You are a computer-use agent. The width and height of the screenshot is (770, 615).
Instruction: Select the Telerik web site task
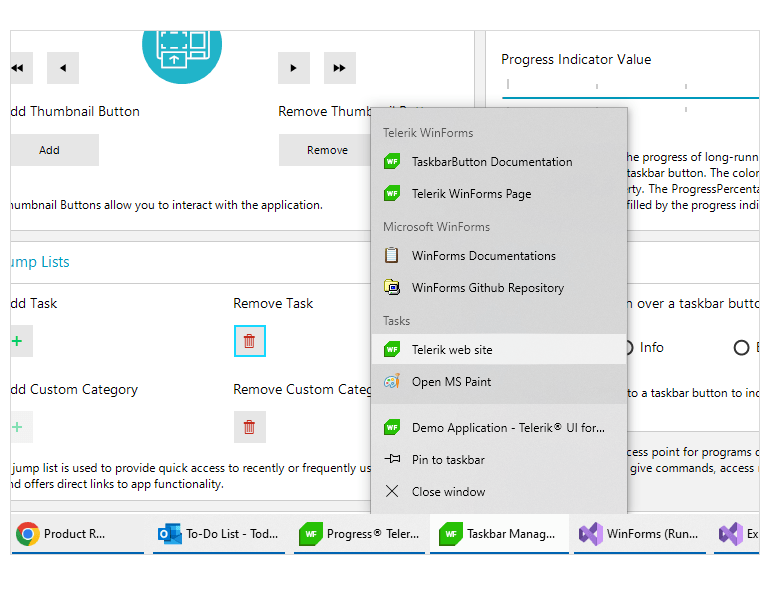499,349
